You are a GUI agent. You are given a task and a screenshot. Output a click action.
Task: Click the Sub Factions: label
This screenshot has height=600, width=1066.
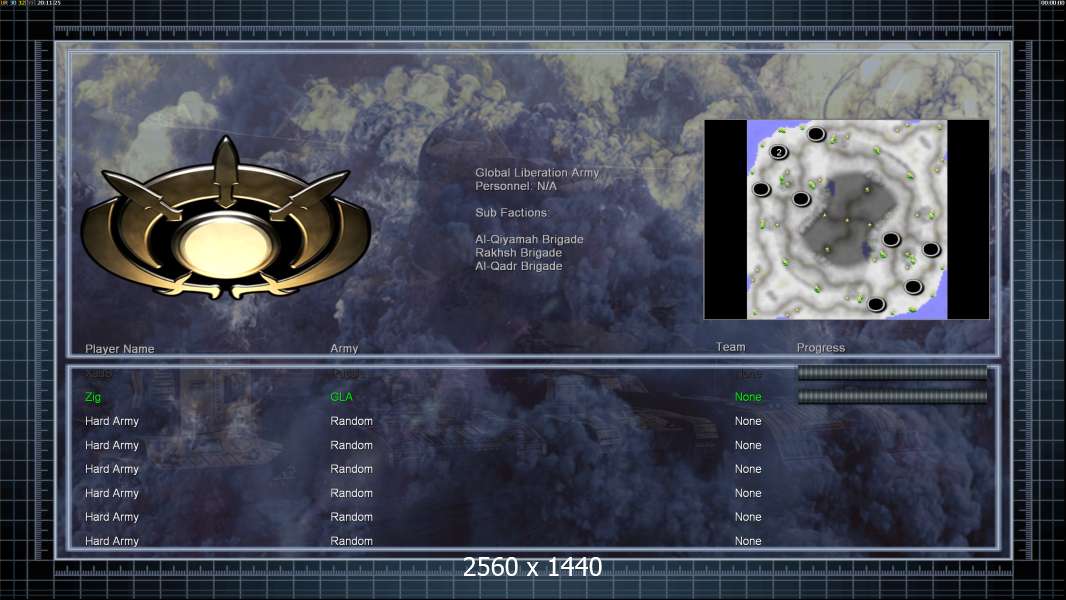point(512,213)
